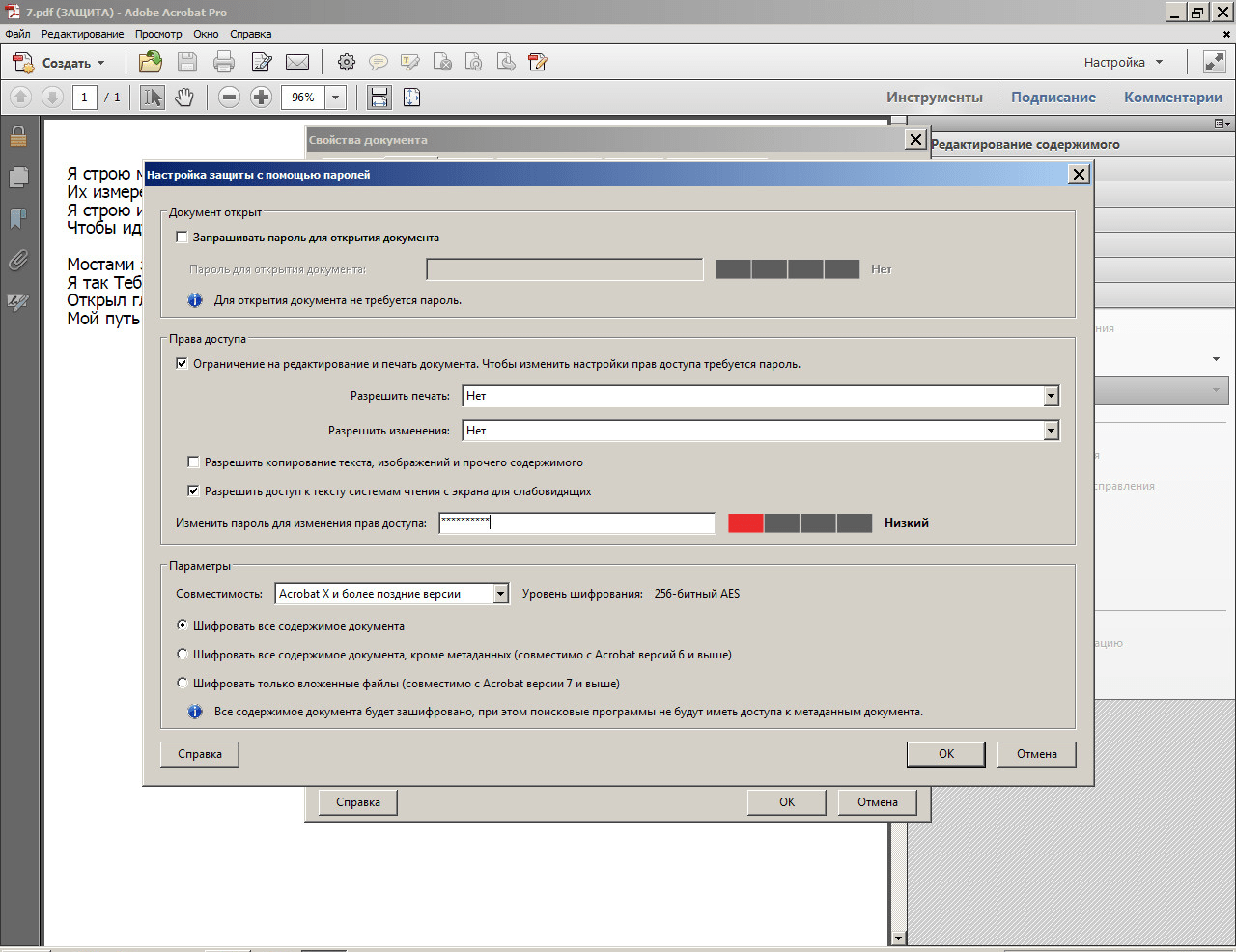Click the email envelope icon

[x=297, y=63]
